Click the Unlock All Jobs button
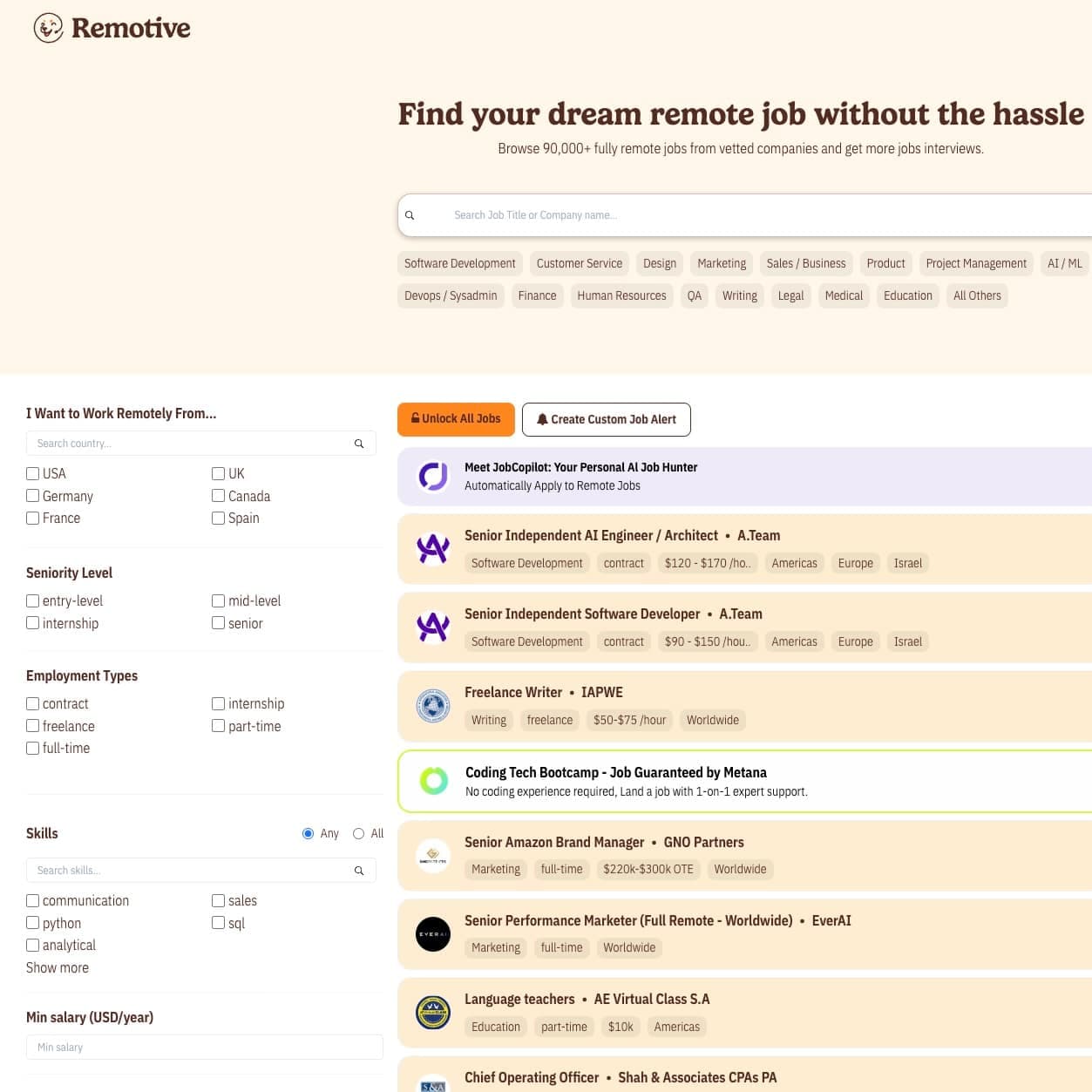 click(x=455, y=419)
